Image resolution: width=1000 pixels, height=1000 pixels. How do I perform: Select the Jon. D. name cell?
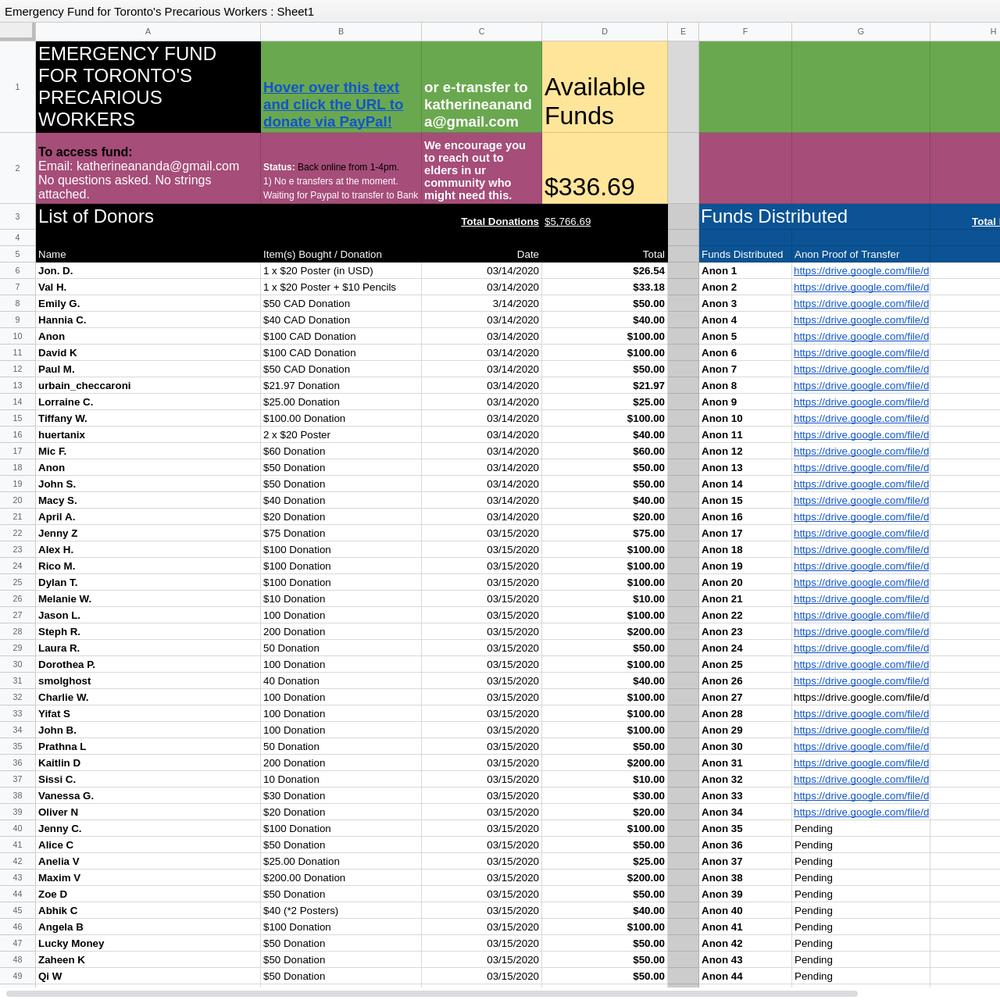148,270
